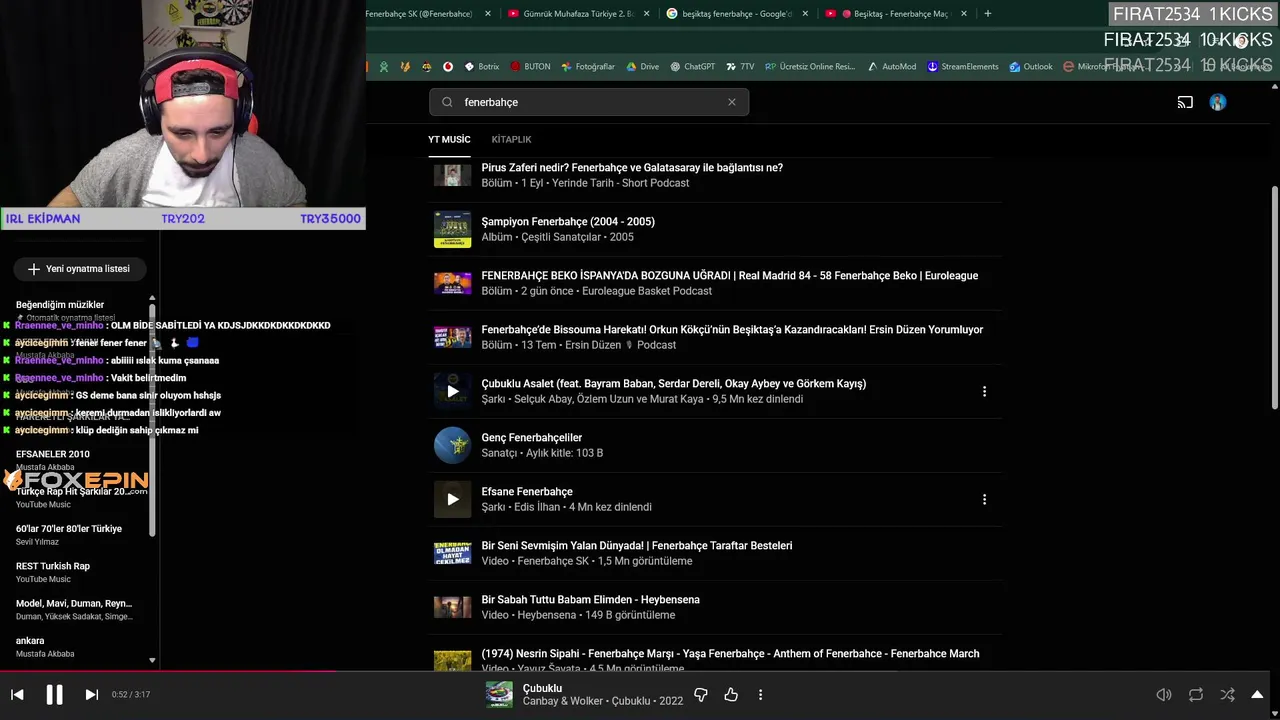Play Çubuklu Asalet from its thumbnail
Image resolution: width=1280 pixels, height=720 pixels.
(x=452, y=391)
